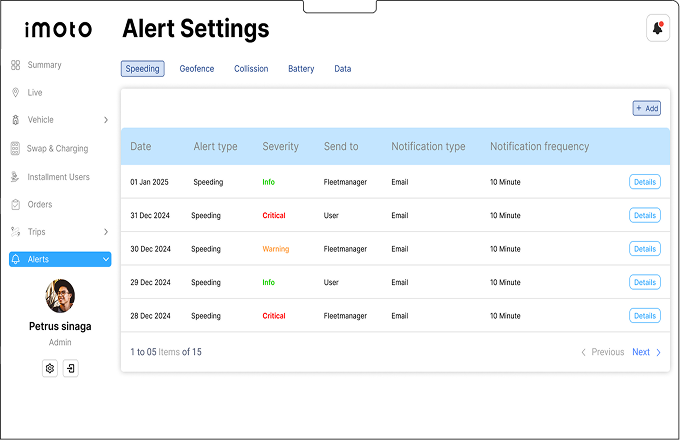Image resolution: width=680 pixels, height=440 pixels.
Task: Click the notification bell icon
Action: (x=657, y=28)
